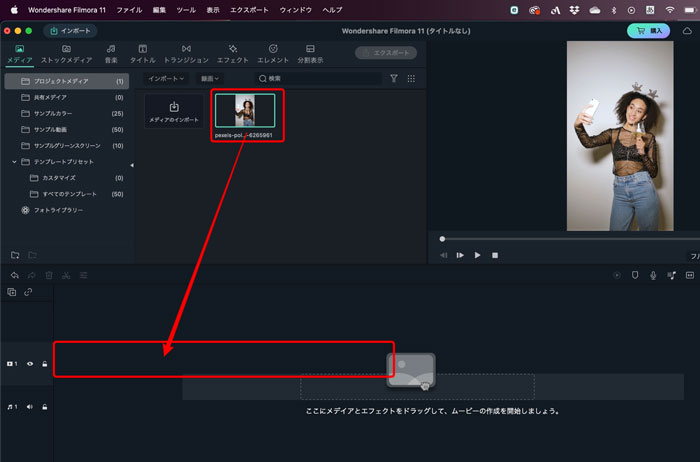Click the stop button in preview

[495, 255]
